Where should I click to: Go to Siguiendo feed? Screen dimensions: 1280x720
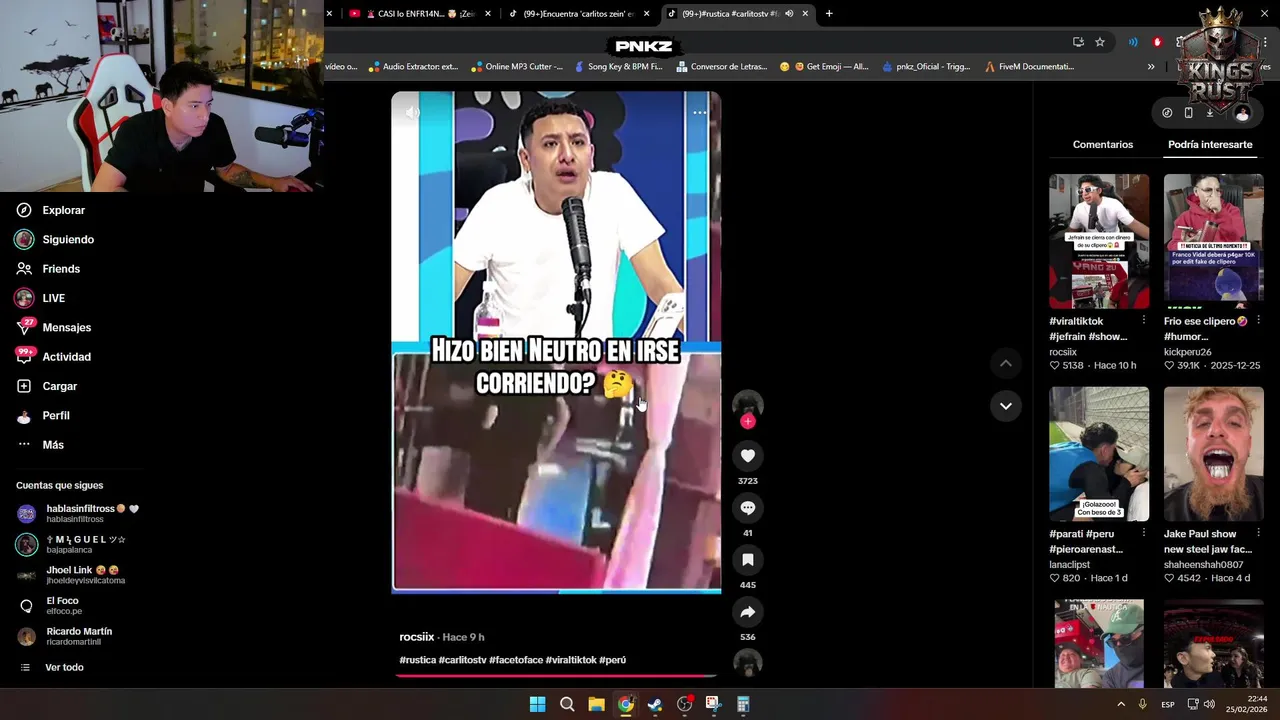pyautogui.click(x=55, y=239)
